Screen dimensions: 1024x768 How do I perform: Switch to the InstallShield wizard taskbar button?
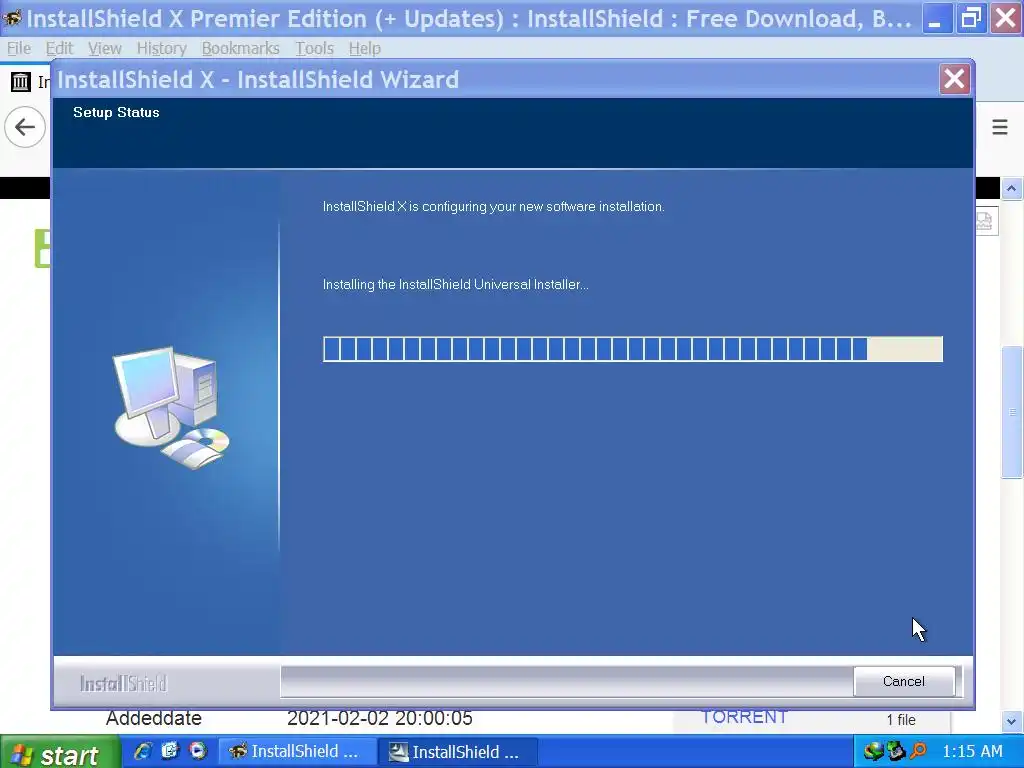pyautogui.click(x=459, y=752)
